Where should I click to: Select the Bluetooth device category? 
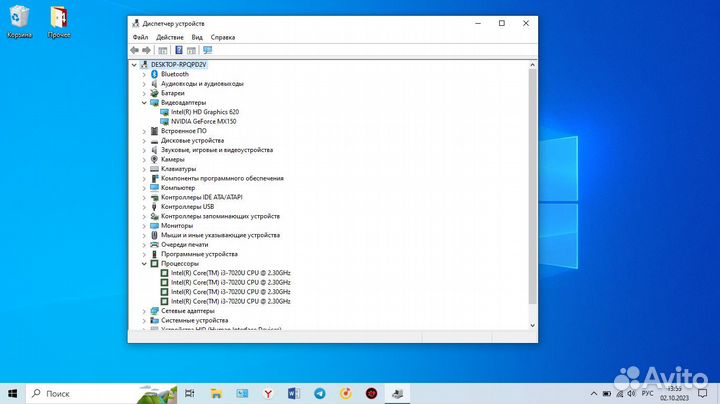tap(174, 74)
